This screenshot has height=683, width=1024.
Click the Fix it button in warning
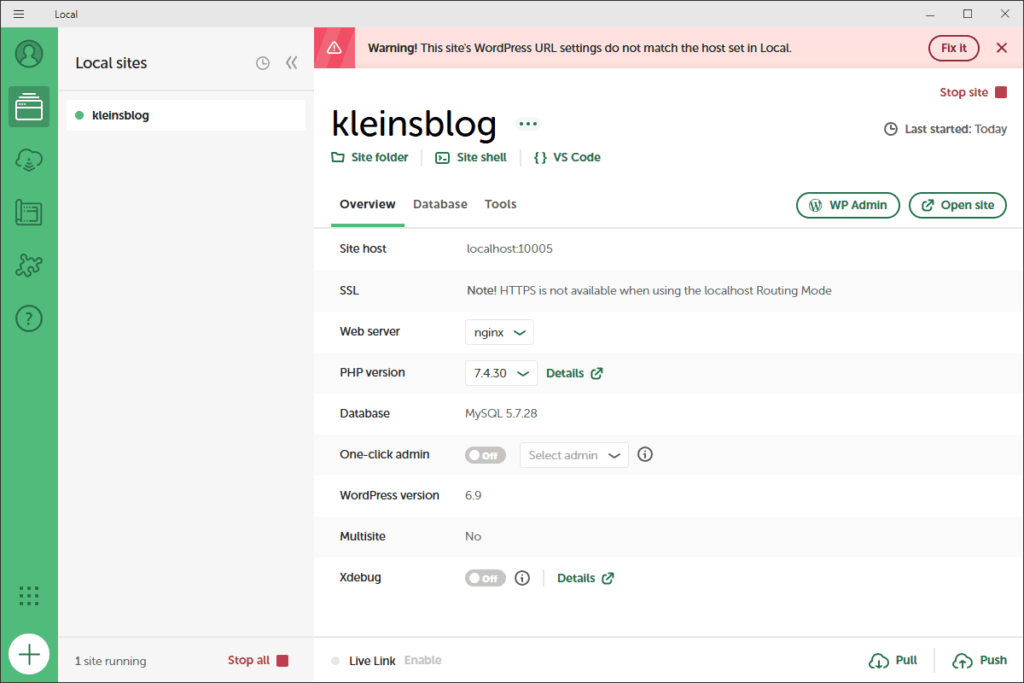(954, 48)
